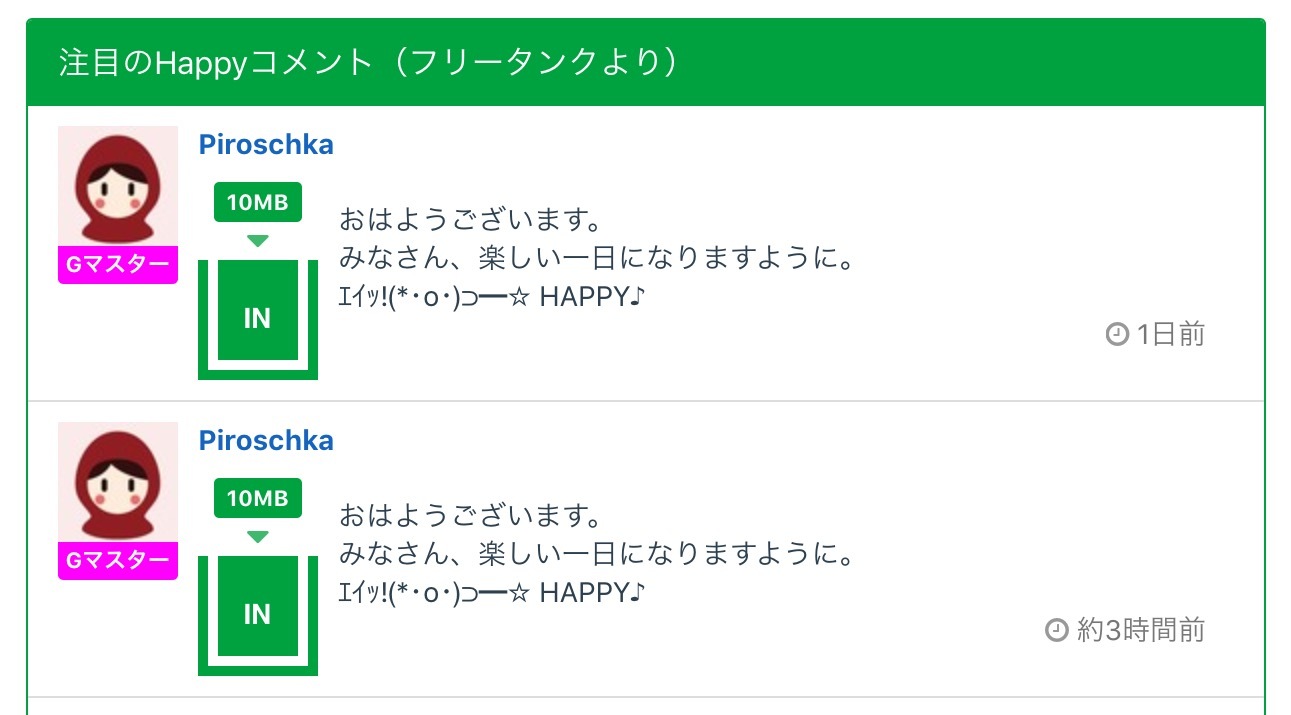
Task: Click the down arrow under 10MB in the 1日前 comment
Action: [258, 241]
